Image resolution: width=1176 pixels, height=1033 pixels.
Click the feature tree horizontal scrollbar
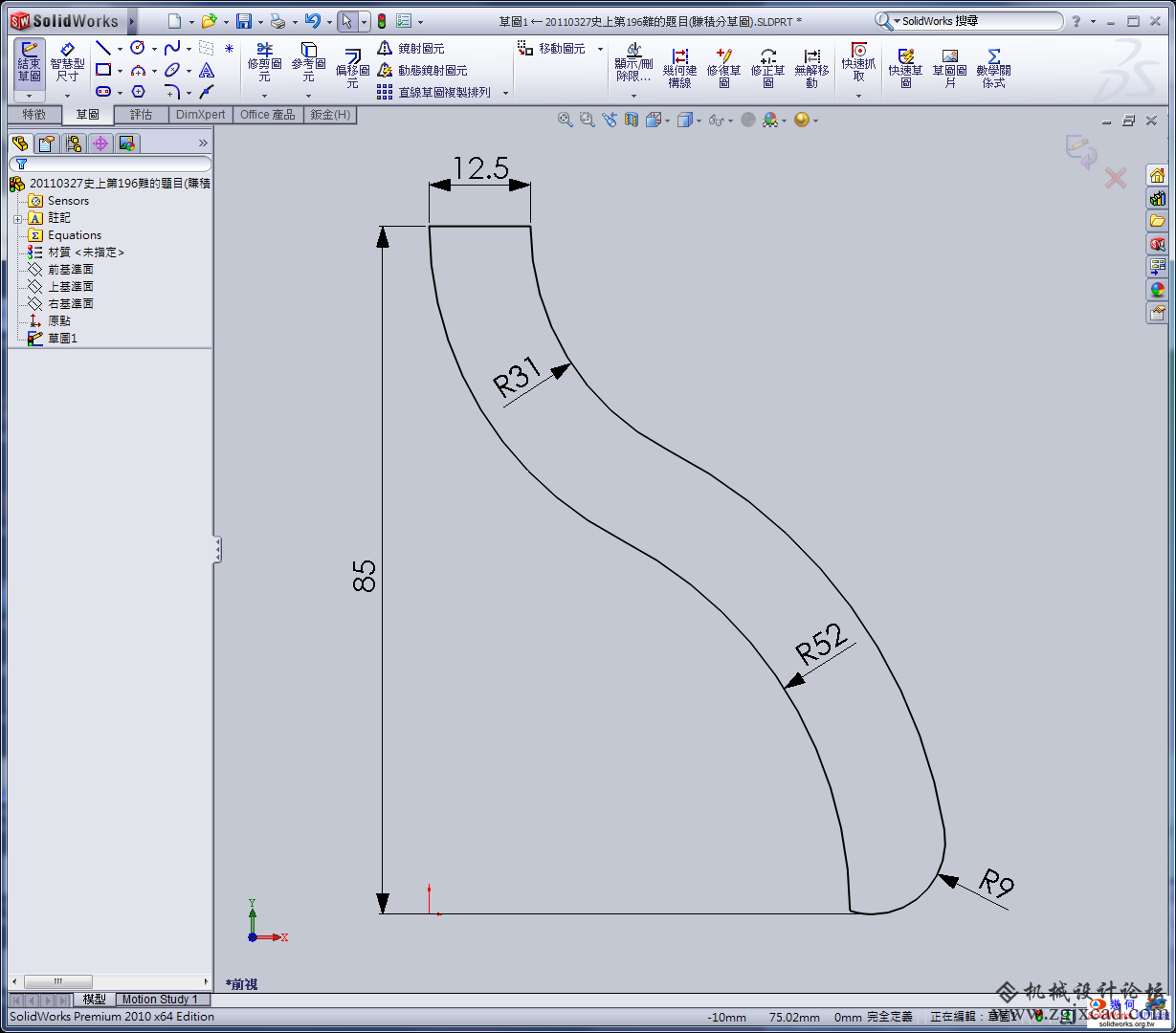110,981
